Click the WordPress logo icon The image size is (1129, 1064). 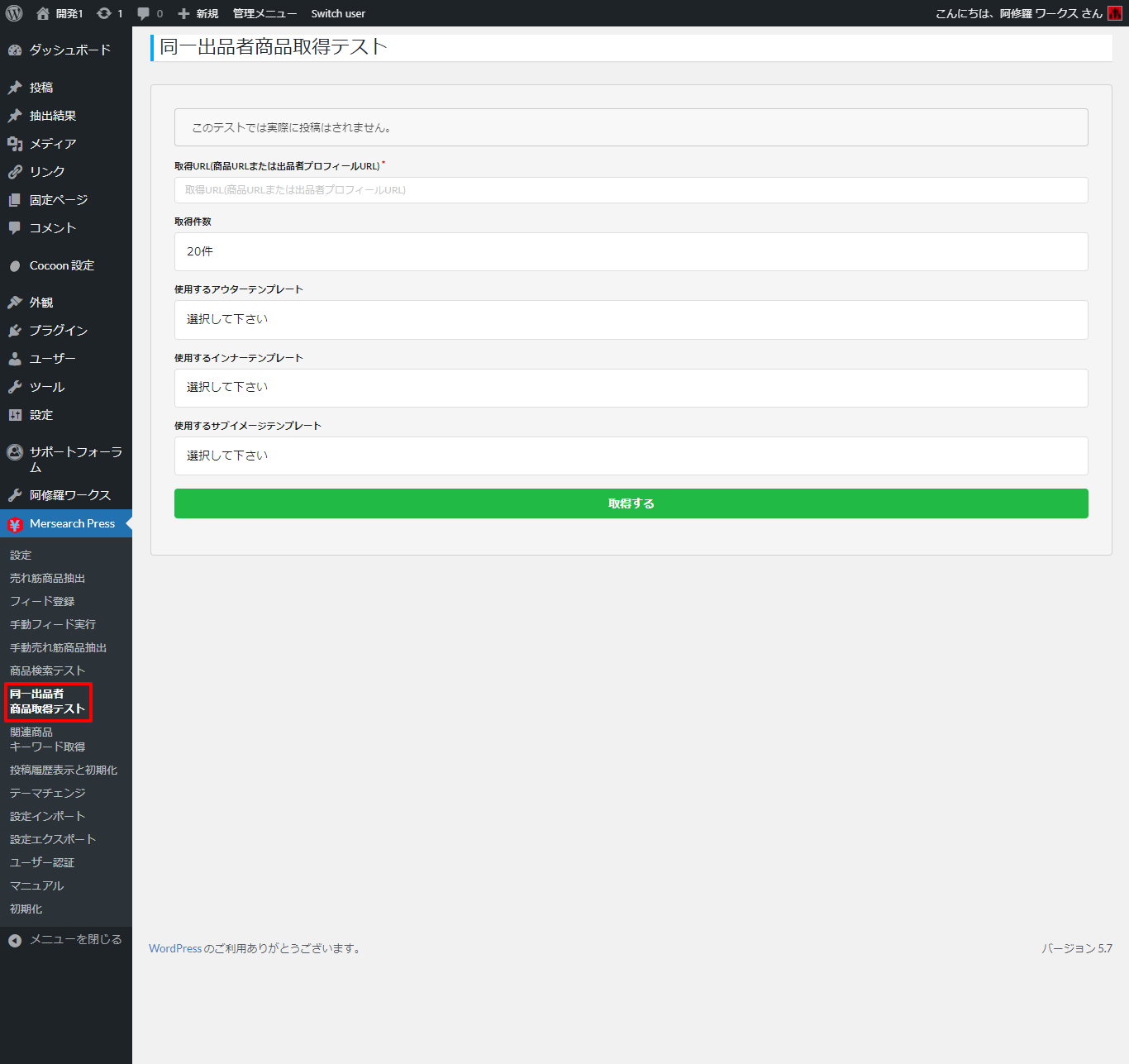(x=14, y=13)
